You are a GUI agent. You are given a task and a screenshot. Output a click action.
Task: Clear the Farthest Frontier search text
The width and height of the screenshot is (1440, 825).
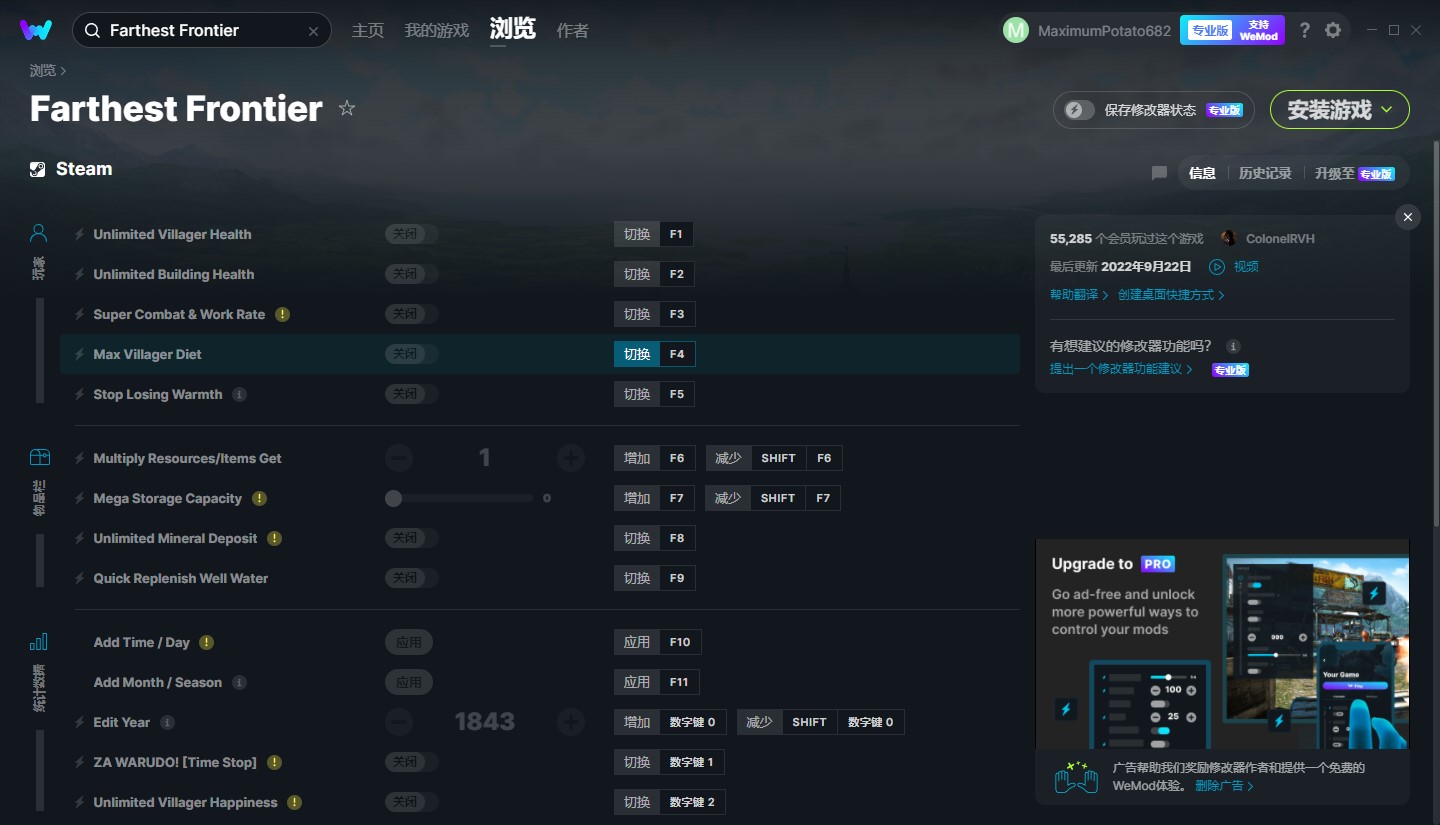click(313, 31)
